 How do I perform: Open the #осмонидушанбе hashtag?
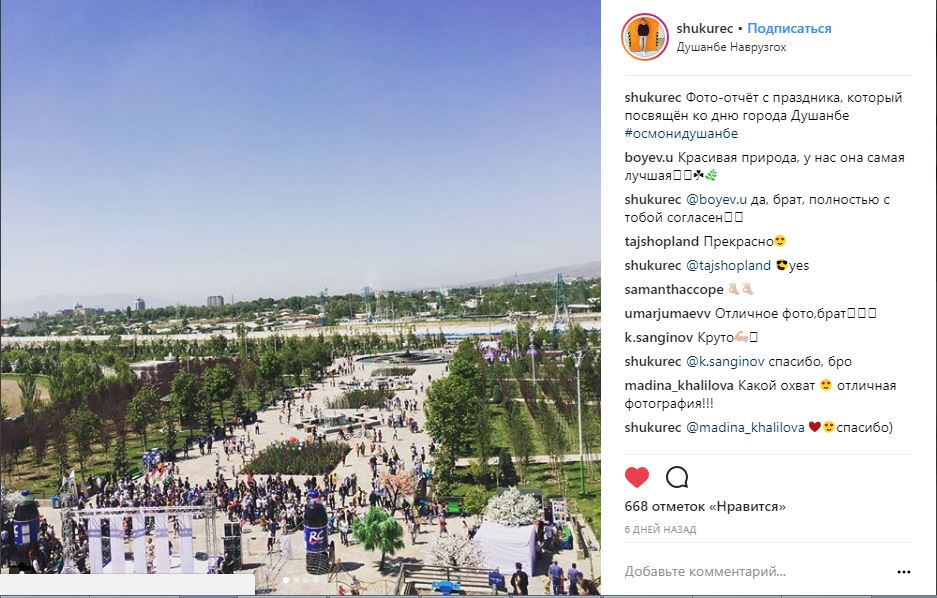coord(681,134)
